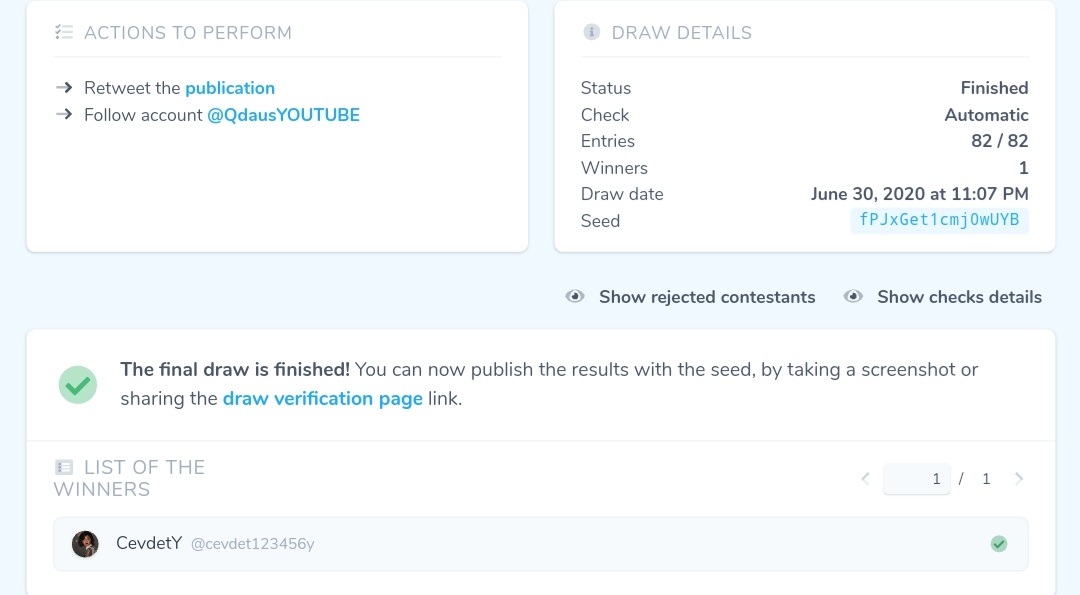Select the seed code fPJxGet1cmjOwUYB
This screenshot has width=1080, height=595.
coord(939,220)
